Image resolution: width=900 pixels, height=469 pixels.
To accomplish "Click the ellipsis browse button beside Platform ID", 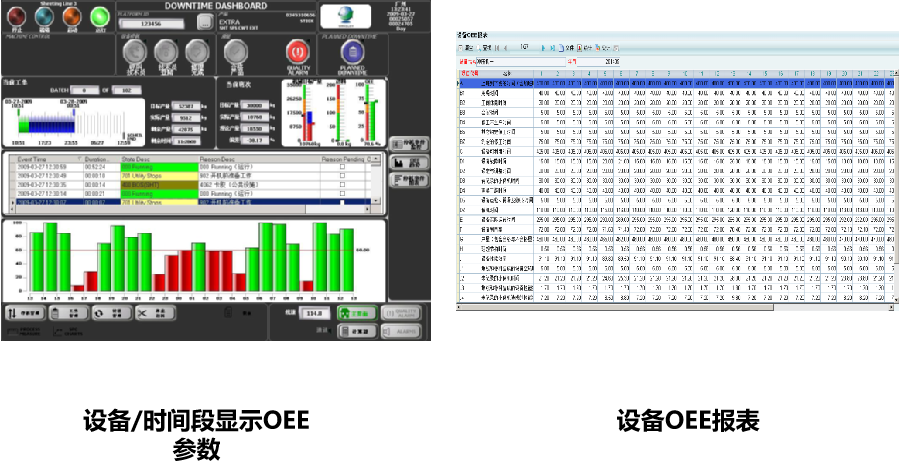I will [x=205, y=20].
